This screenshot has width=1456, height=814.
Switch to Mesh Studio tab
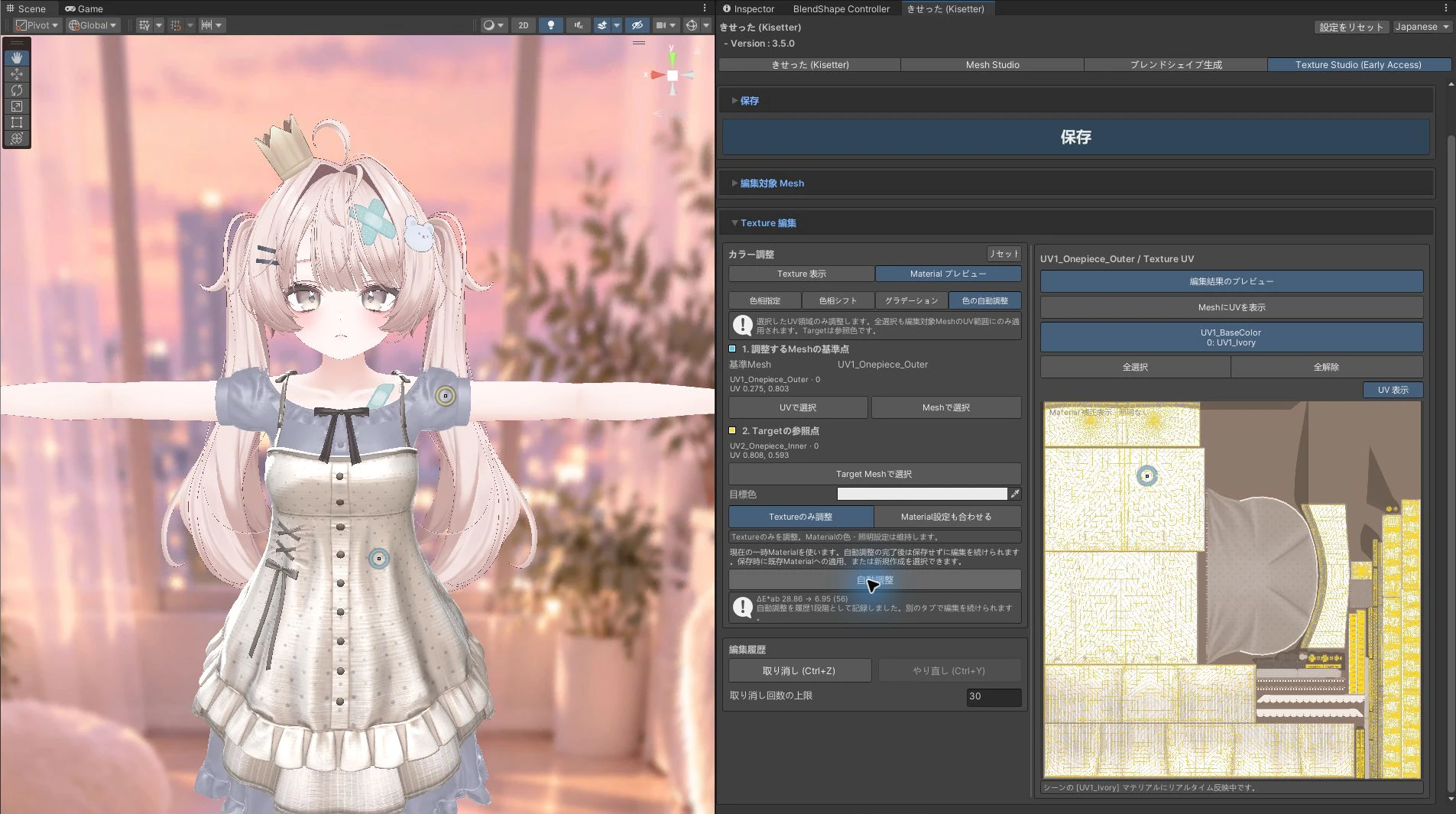(992, 65)
